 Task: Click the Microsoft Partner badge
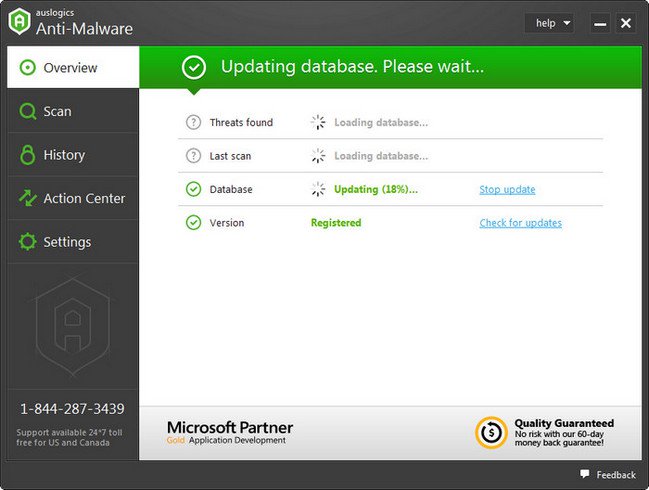[230, 432]
